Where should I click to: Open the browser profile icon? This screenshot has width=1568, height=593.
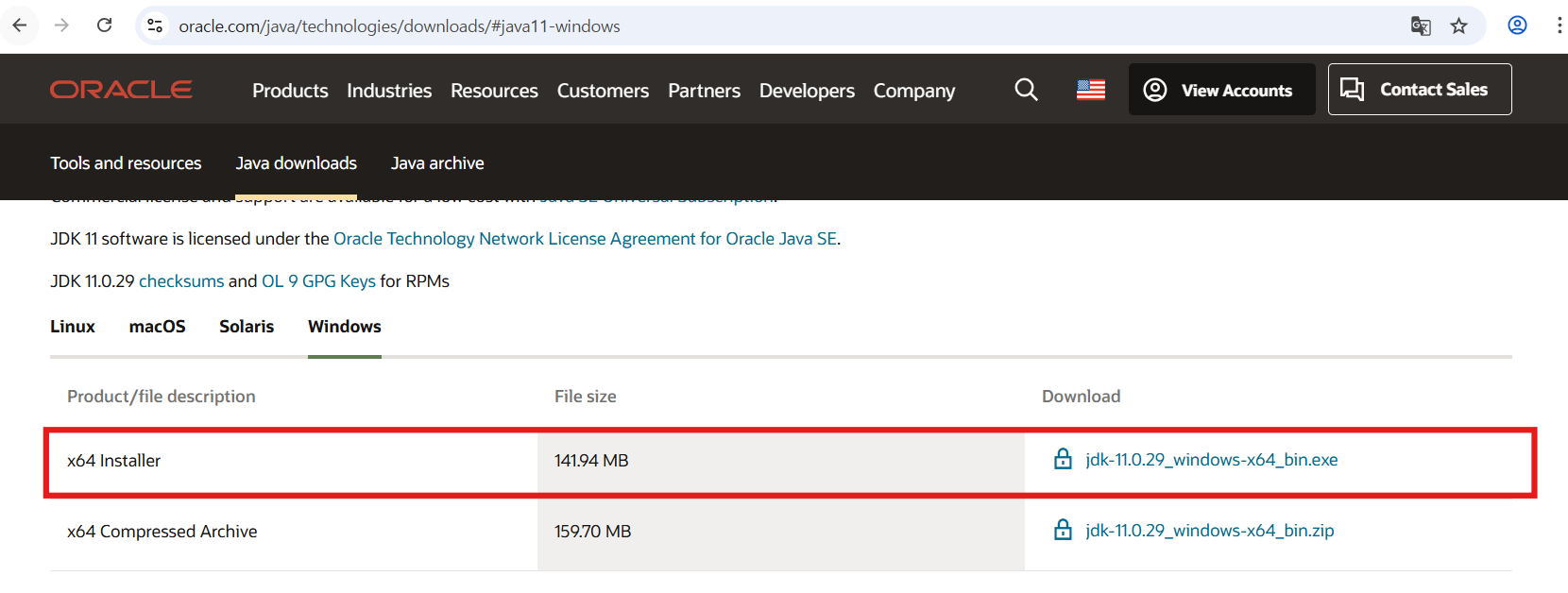point(1517,25)
